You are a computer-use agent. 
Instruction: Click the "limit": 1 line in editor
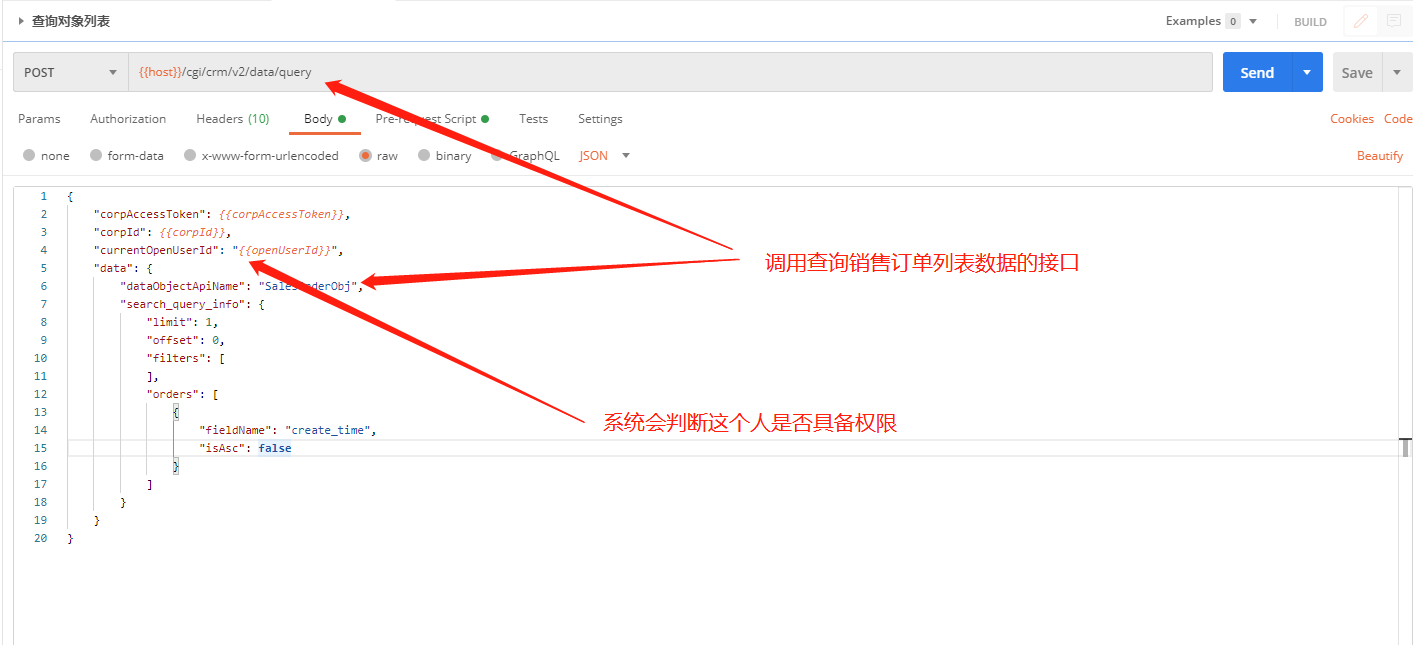pos(182,322)
